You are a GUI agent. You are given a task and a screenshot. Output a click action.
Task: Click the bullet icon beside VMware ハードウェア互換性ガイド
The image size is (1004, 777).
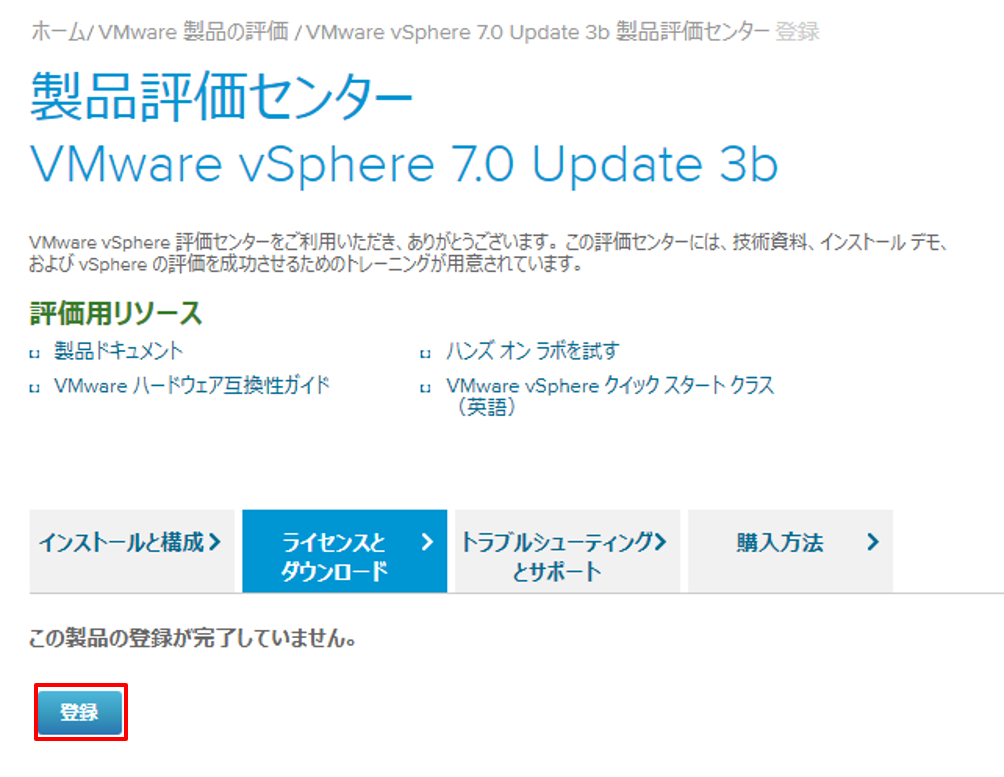[x=35, y=388]
